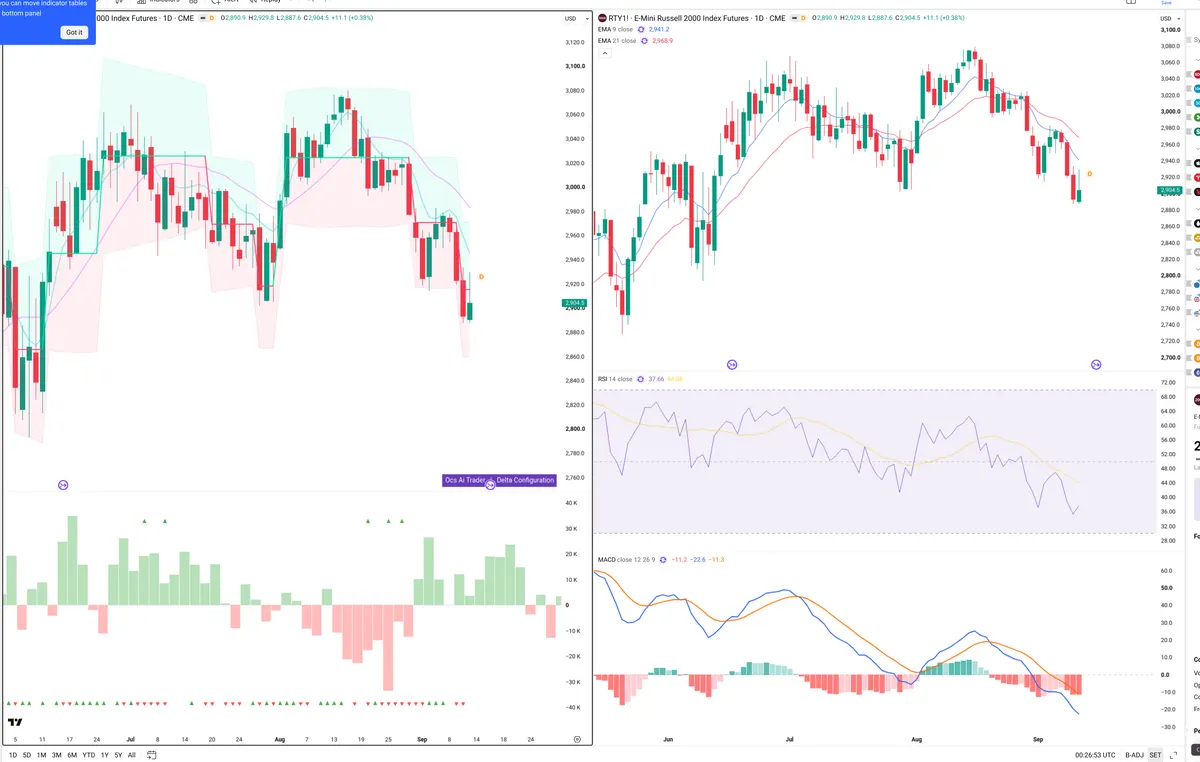Click the icon beside EMA 21 close
Viewport: 1200px width, 762px height.
pos(643,41)
